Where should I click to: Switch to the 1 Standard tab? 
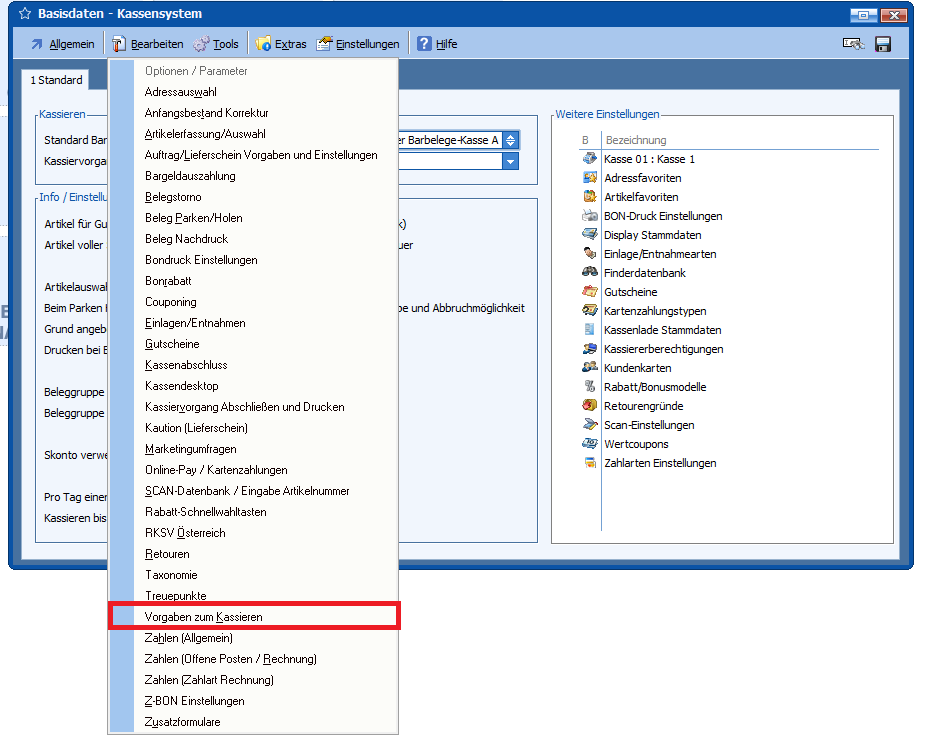point(56,80)
